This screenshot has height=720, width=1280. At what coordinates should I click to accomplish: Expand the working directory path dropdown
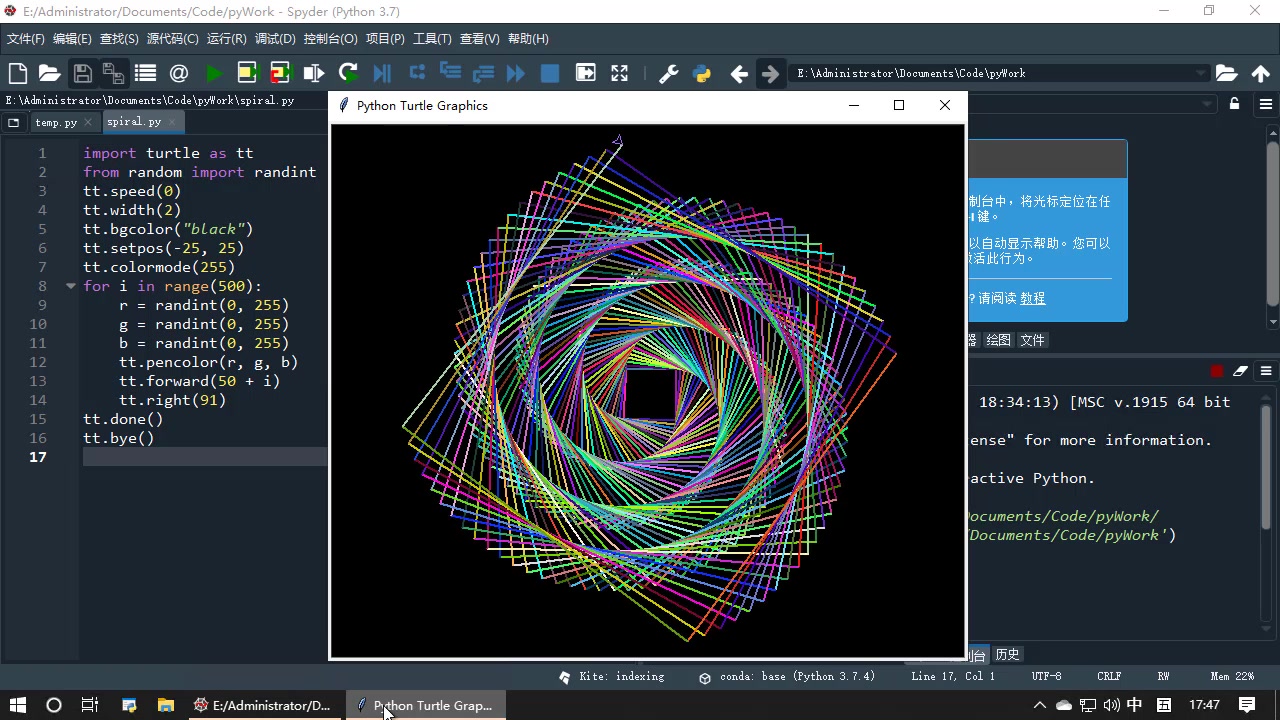[1201, 73]
